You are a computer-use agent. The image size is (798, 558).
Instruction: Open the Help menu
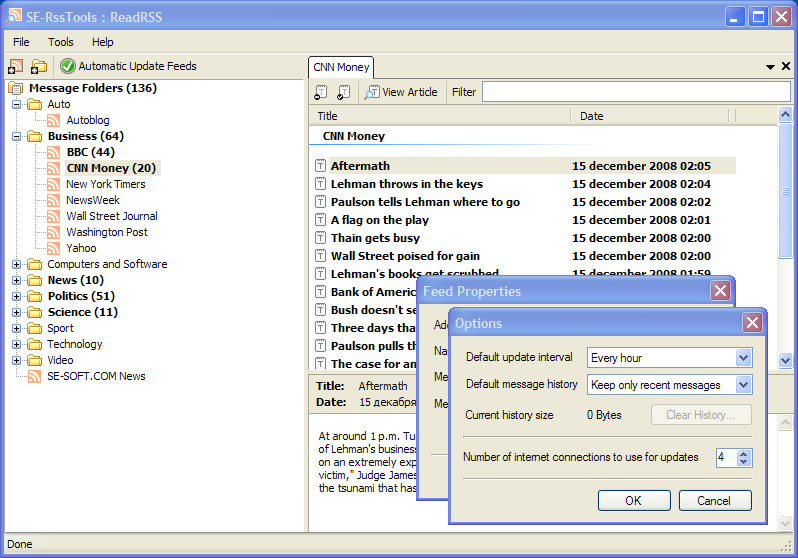coord(102,42)
